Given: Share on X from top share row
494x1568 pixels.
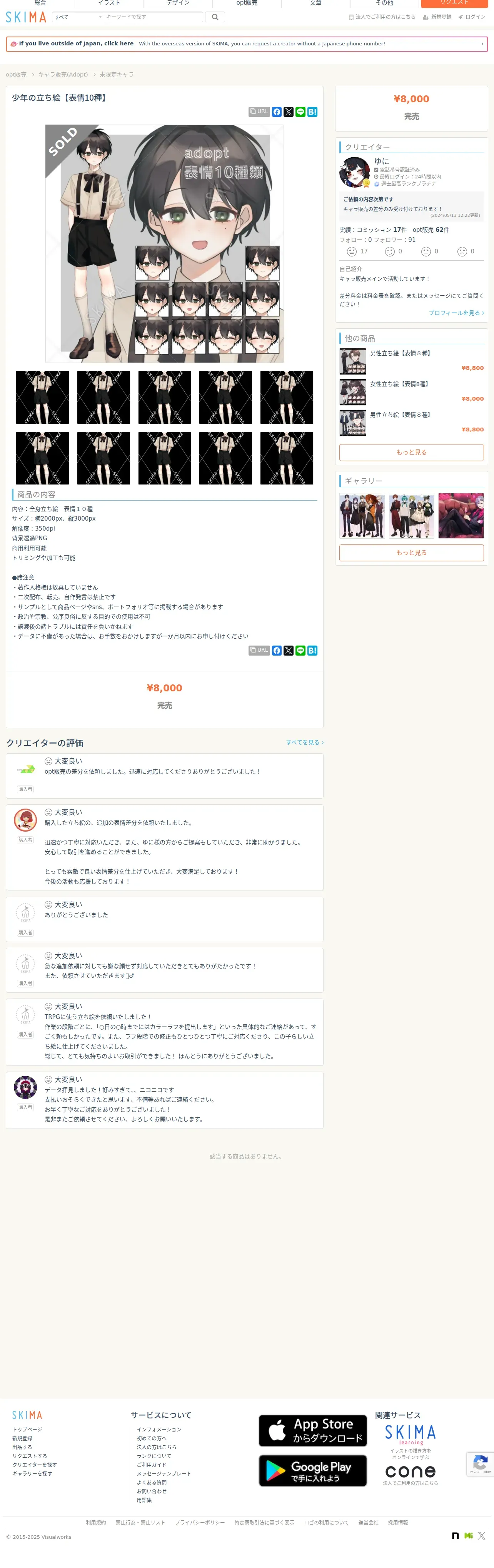Looking at the screenshot, I should pyautogui.click(x=289, y=112).
